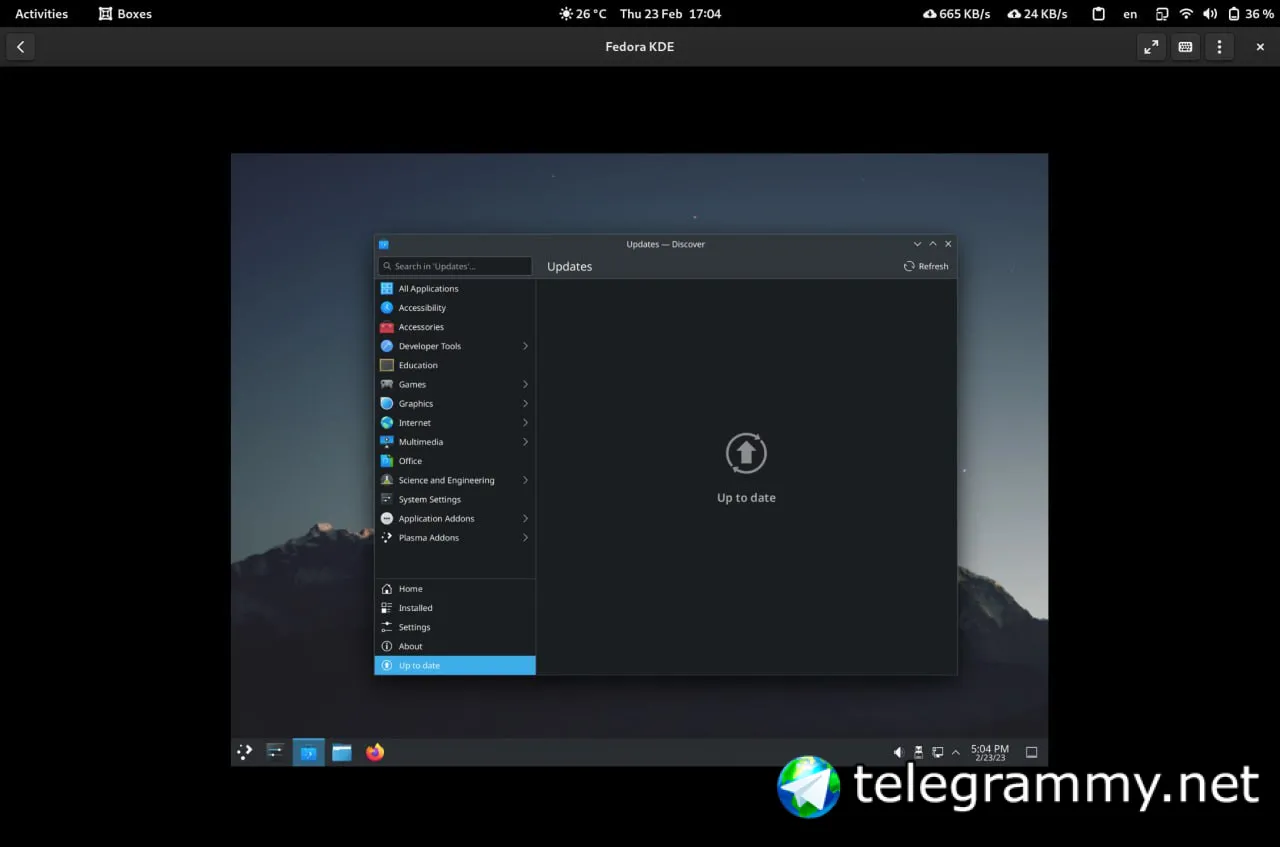
Task: Click the 26 °C weather indicator
Action: (583, 14)
